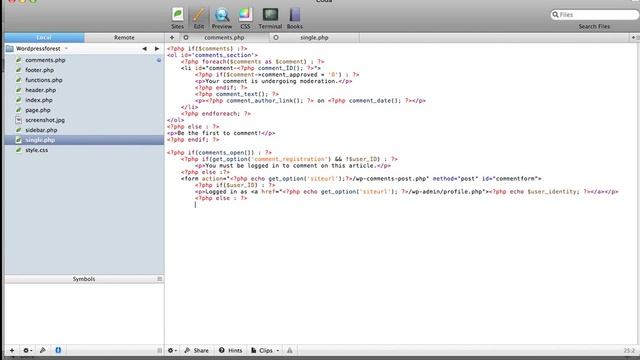Image resolution: width=640 pixels, height=360 pixels.
Task: Click the line position indicator 25:2
Action: [x=629, y=351]
